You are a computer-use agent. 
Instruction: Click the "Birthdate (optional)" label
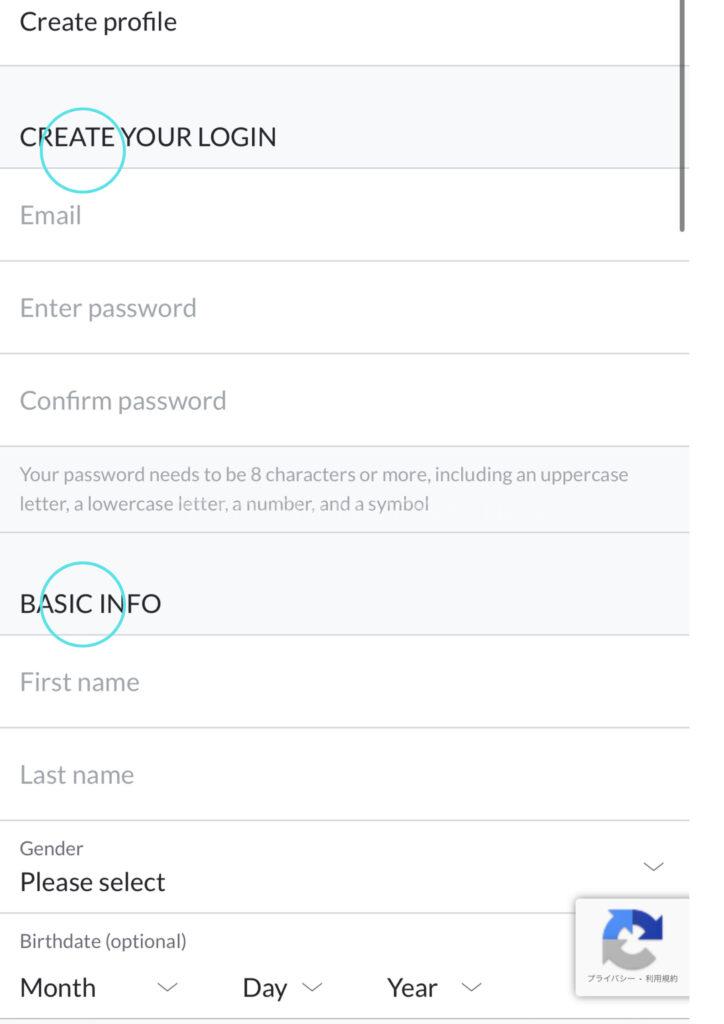tap(103, 941)
